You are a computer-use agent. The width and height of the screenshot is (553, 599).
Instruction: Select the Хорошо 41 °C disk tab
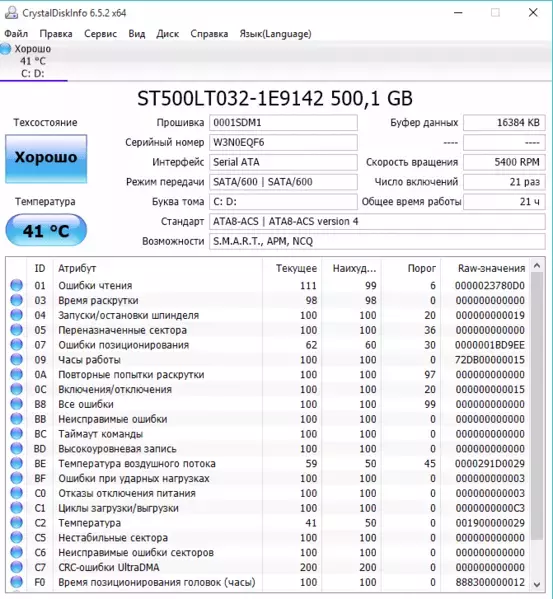coord(34,61)
